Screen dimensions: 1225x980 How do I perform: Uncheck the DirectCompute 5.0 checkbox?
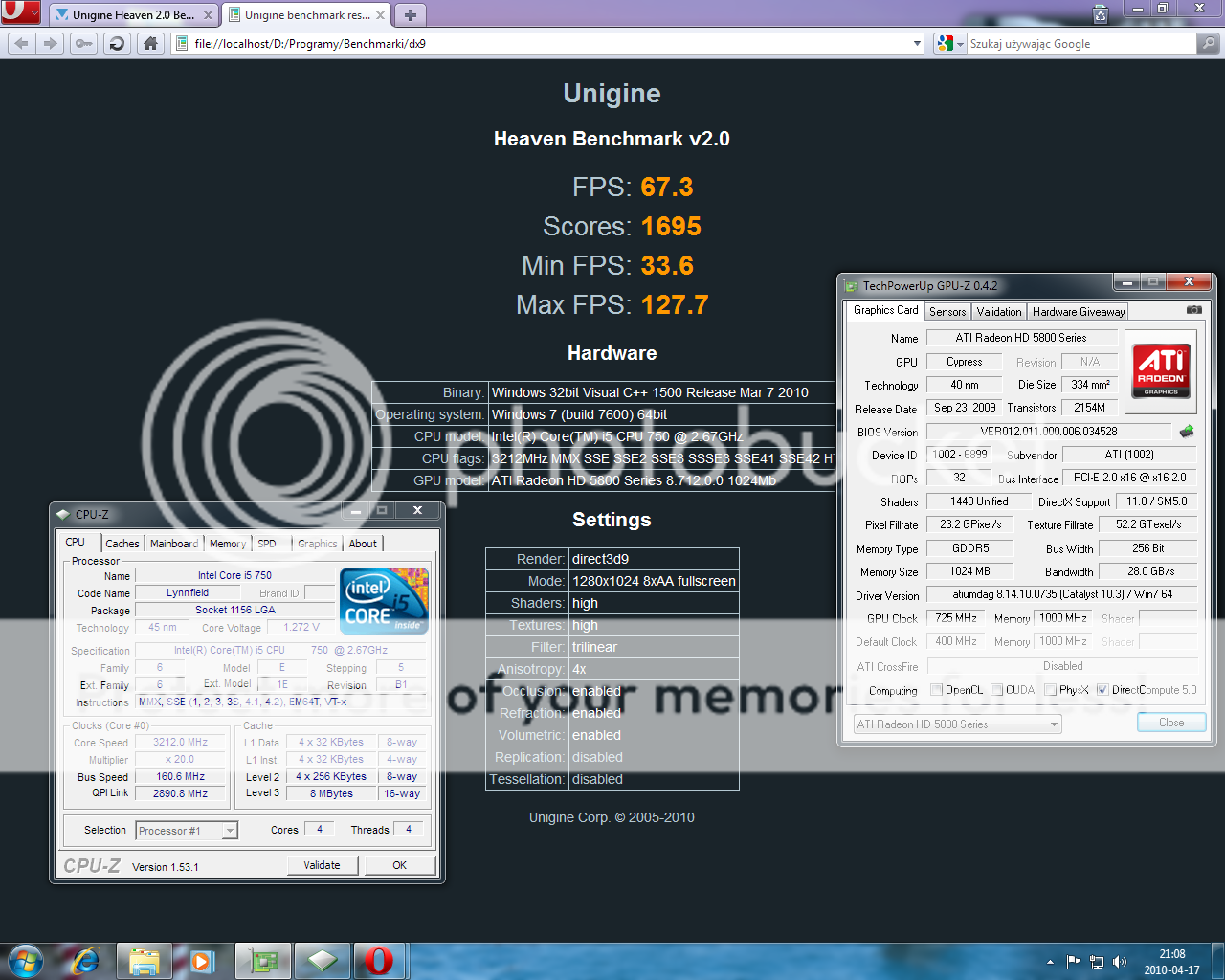pos(1102,690)
